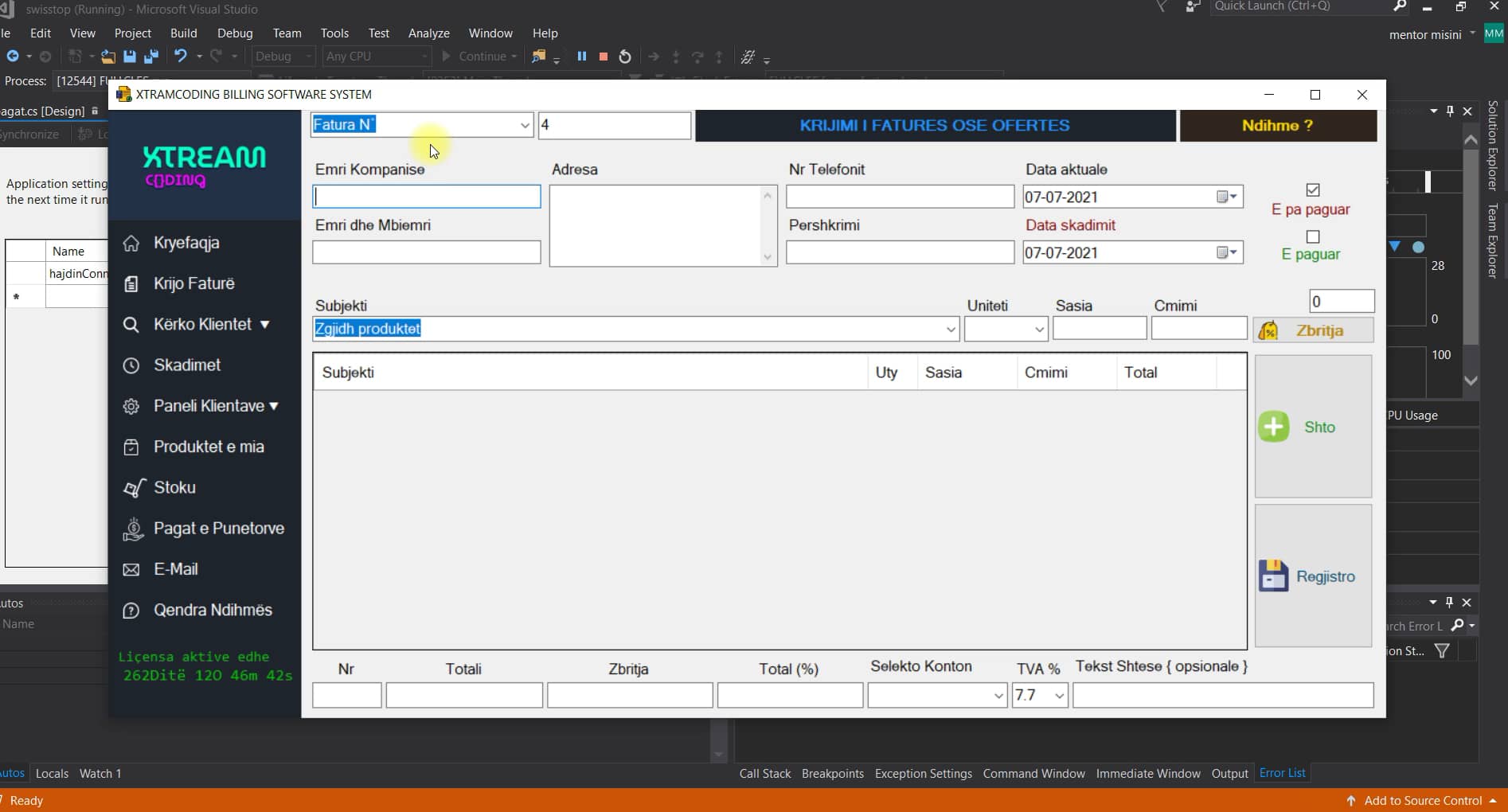
Task: Click the Skadimet clock icon
Action: [131, 365]
